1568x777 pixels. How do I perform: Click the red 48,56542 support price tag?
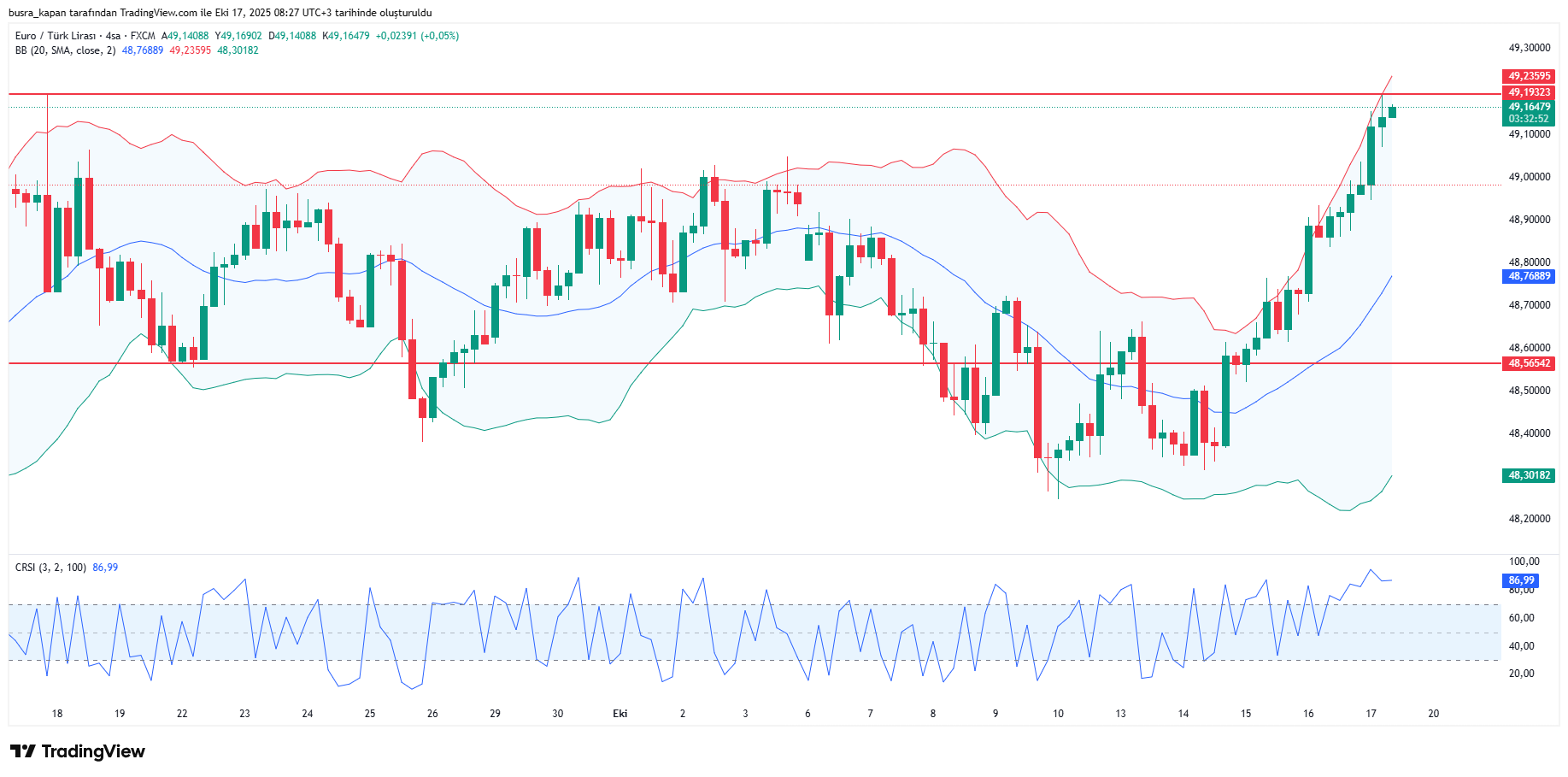pyautogui.click(x=1529, y=363)
